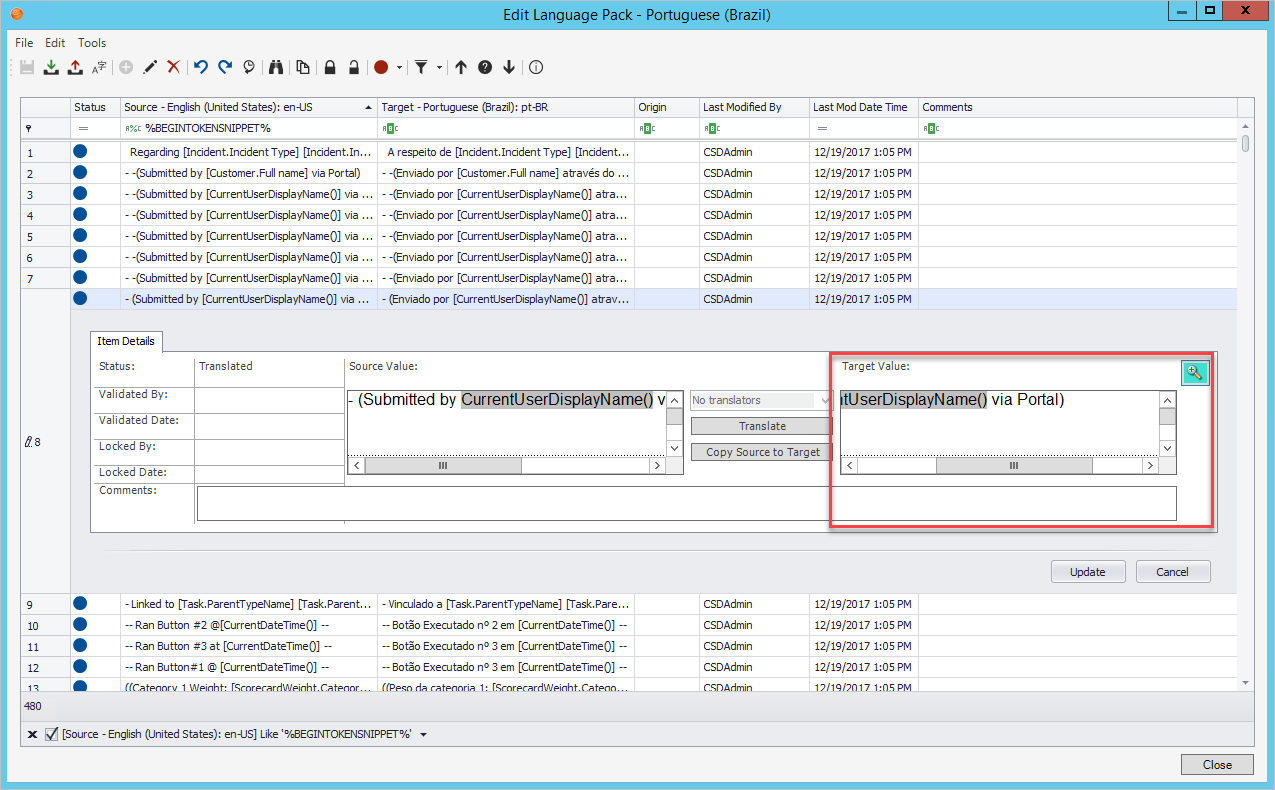The image size is (1275, 790).
Task: Click the Save toolbar icon
Action: (27, 67)
